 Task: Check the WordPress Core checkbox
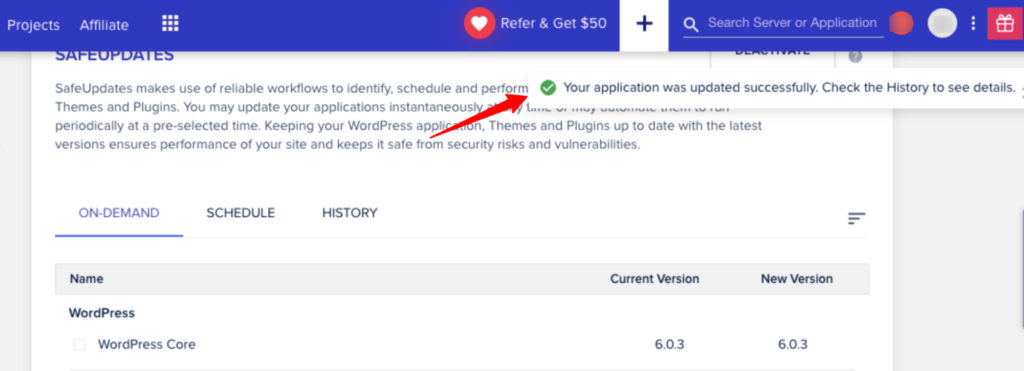80,345
